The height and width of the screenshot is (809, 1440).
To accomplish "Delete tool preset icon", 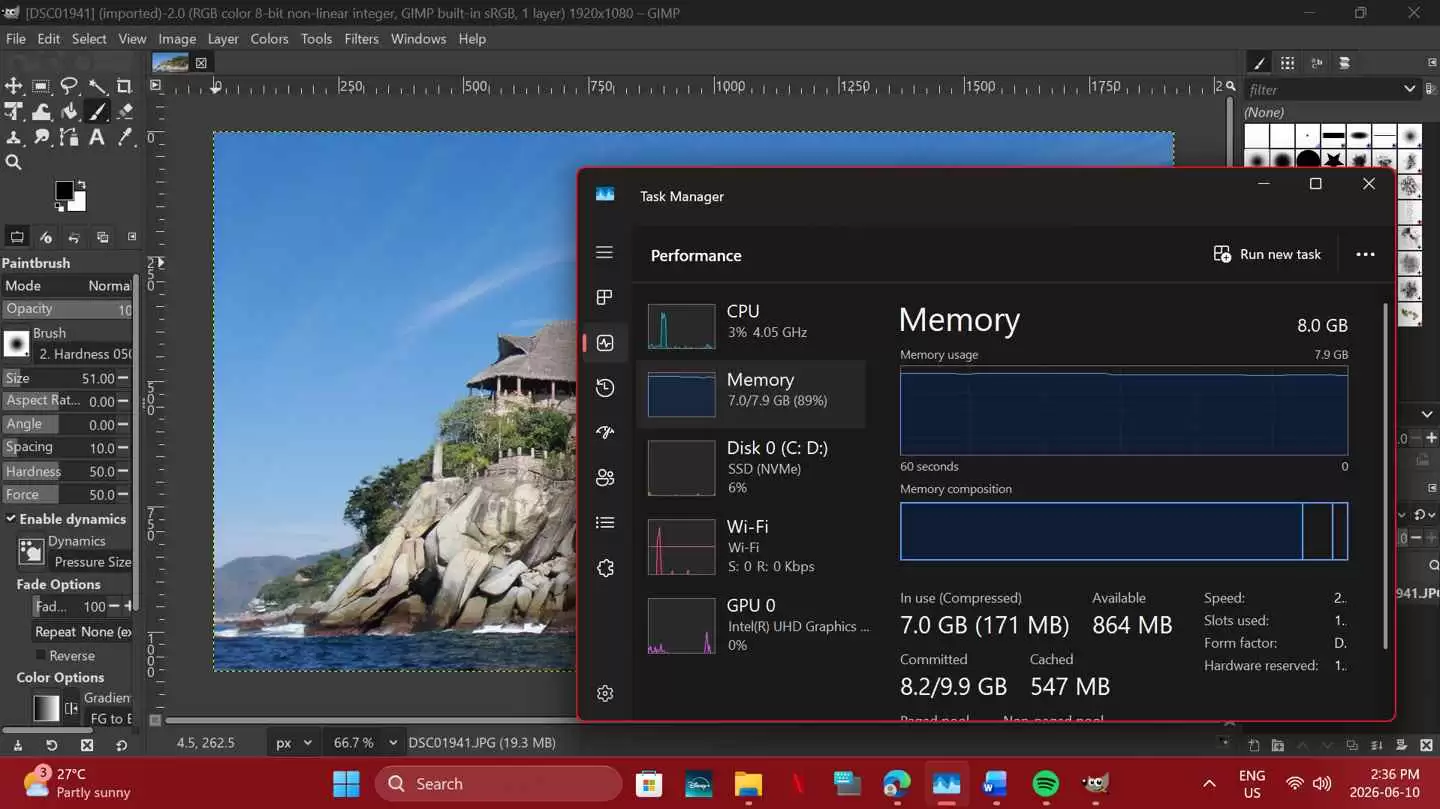I will pyautogui.click(x=87, y=745).
